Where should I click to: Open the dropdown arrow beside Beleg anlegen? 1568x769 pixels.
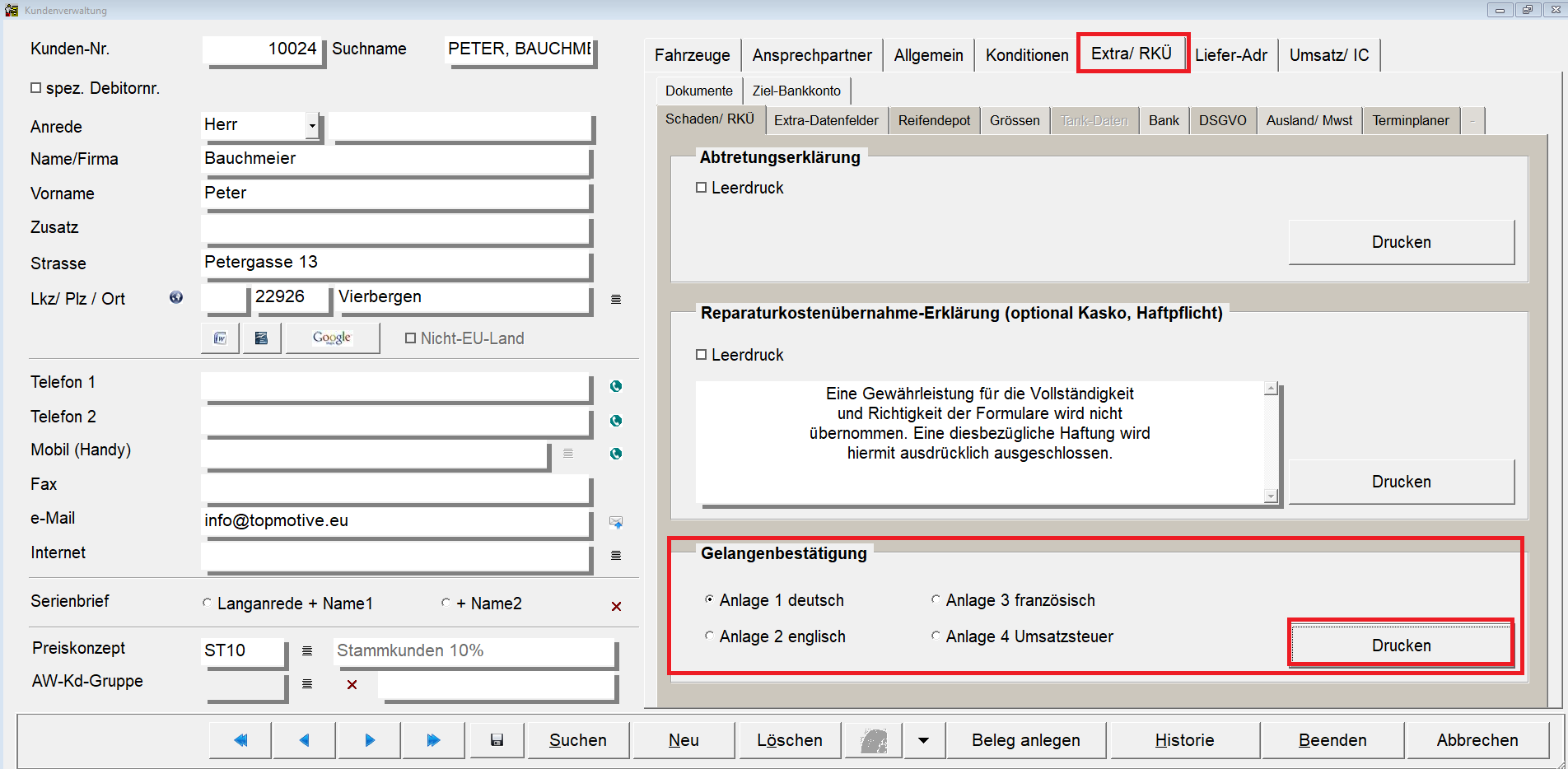pyautogui.click(x=924, y=740)
